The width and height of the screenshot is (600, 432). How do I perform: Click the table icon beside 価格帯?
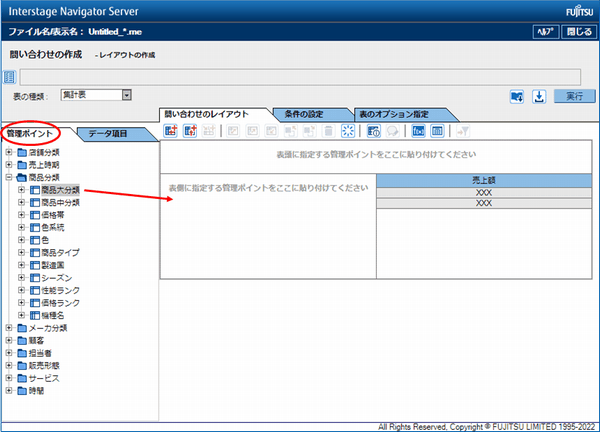pos(35,215)
